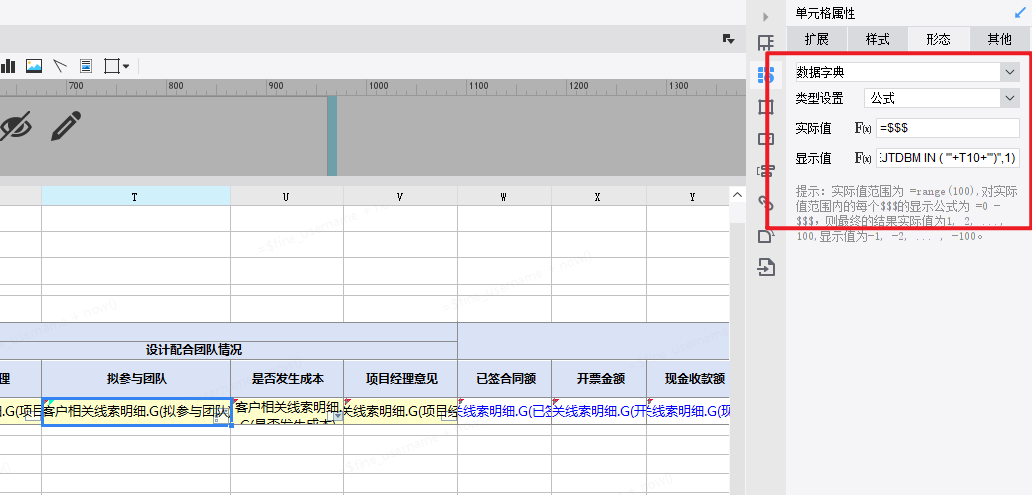This screenshot has width=1032, height=495.
Task: Switch to the 扩展 tab
Action: [x=816, y=39]
